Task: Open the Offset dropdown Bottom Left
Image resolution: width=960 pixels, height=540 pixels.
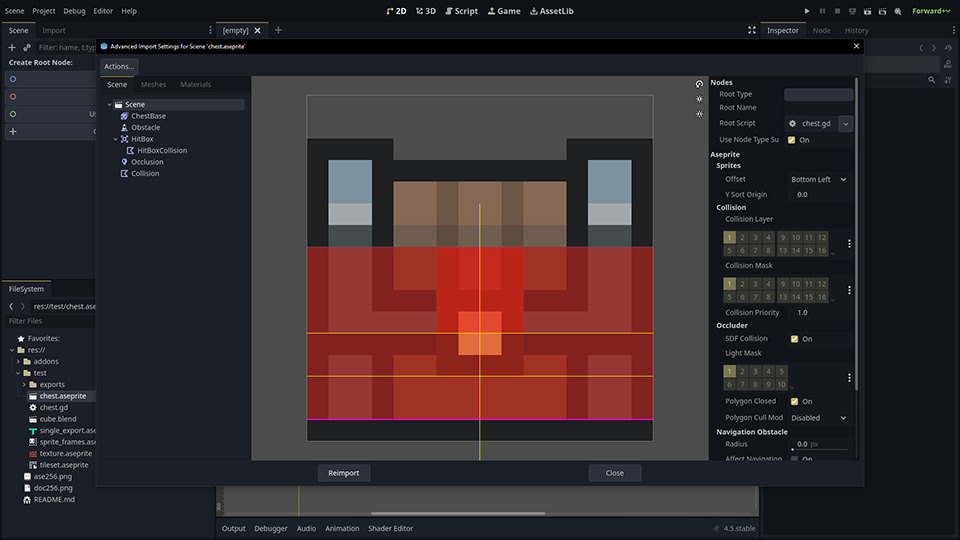Action: 818,179
